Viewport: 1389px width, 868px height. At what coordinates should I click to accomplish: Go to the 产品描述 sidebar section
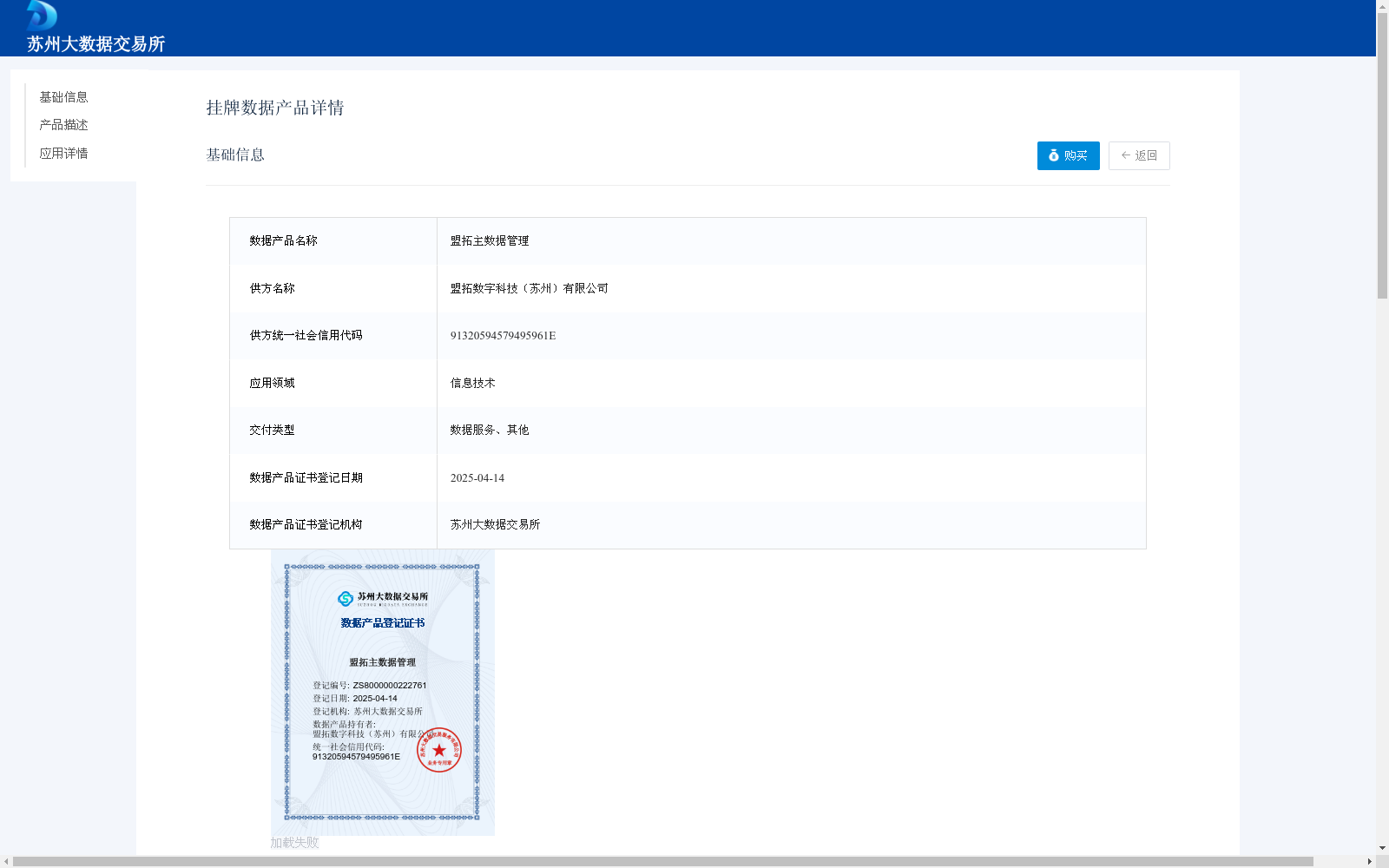pos(63,125)
